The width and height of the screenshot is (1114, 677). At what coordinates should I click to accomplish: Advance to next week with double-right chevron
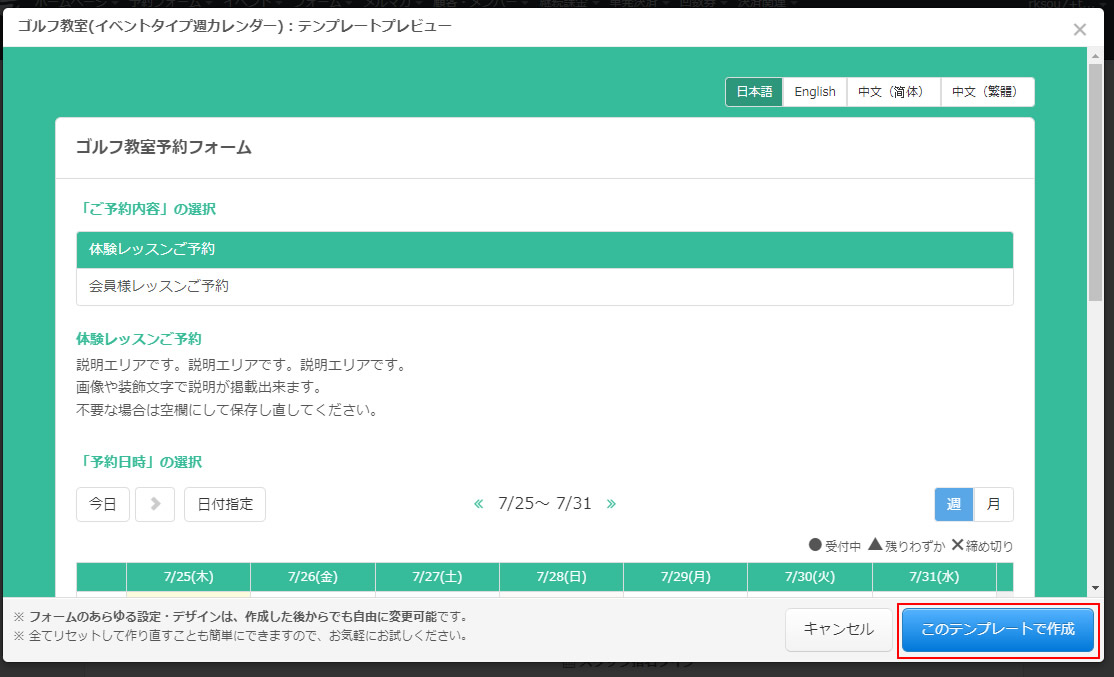611,504
